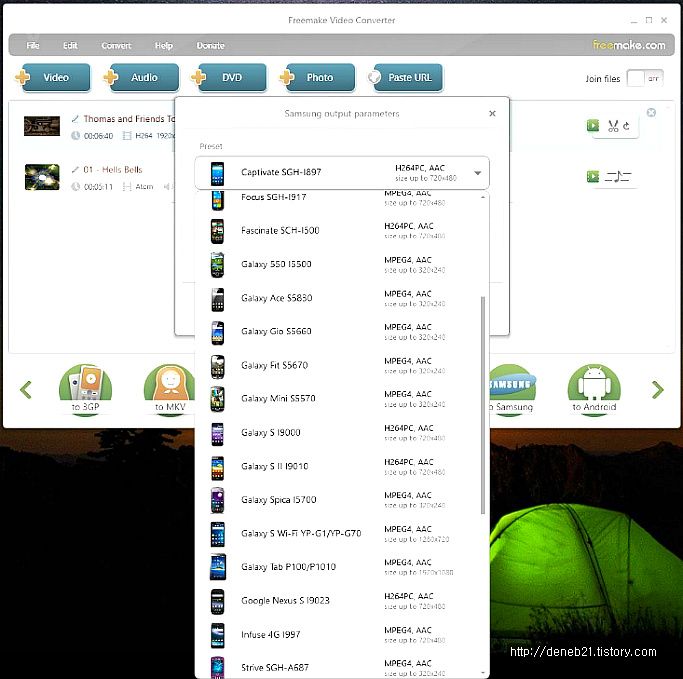Add a Video file
The width and height of the screenshot is (683, 679).
(x=53, y=78)
